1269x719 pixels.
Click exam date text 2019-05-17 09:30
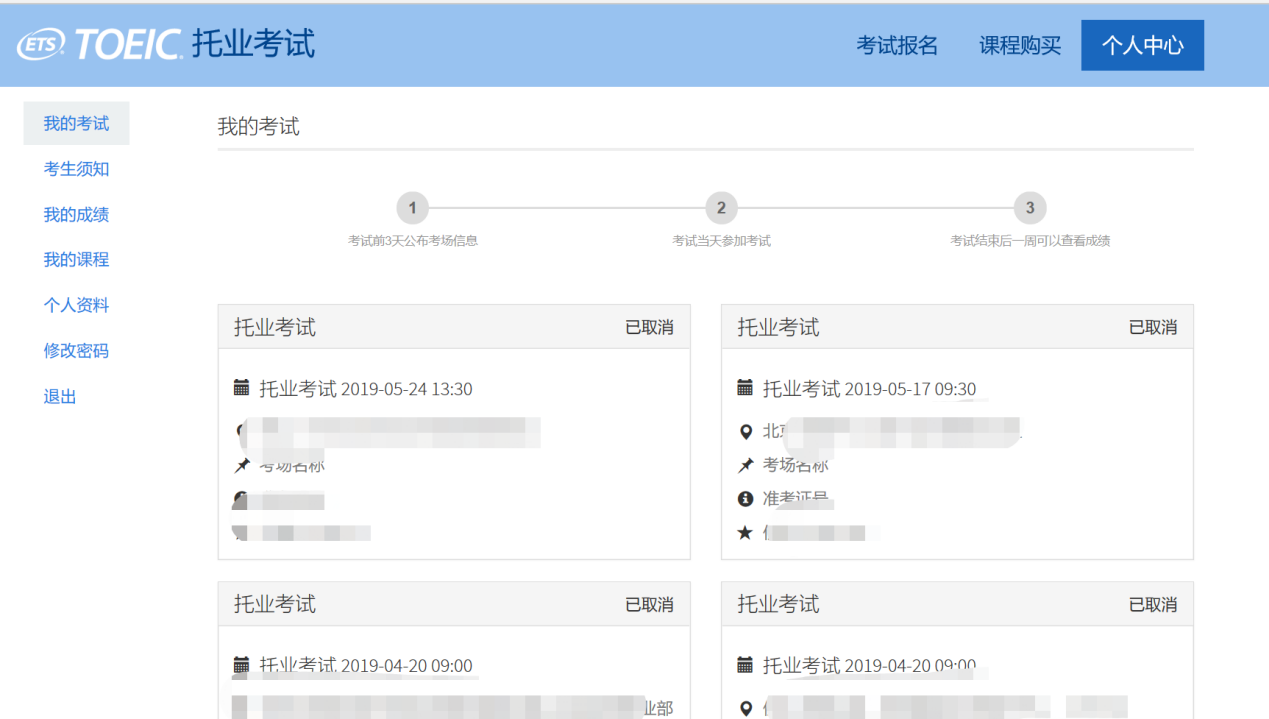(x=910, y=389)
